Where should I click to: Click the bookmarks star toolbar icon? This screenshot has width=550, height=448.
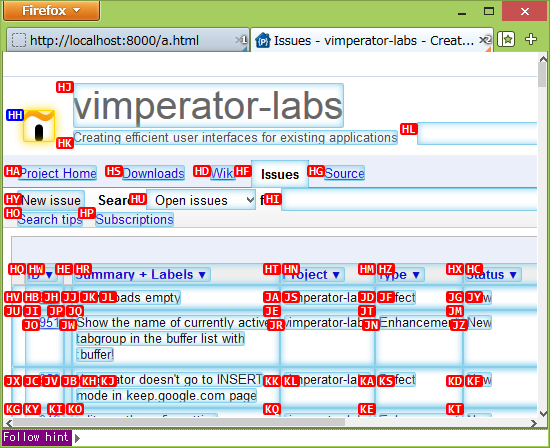point(506,39)
